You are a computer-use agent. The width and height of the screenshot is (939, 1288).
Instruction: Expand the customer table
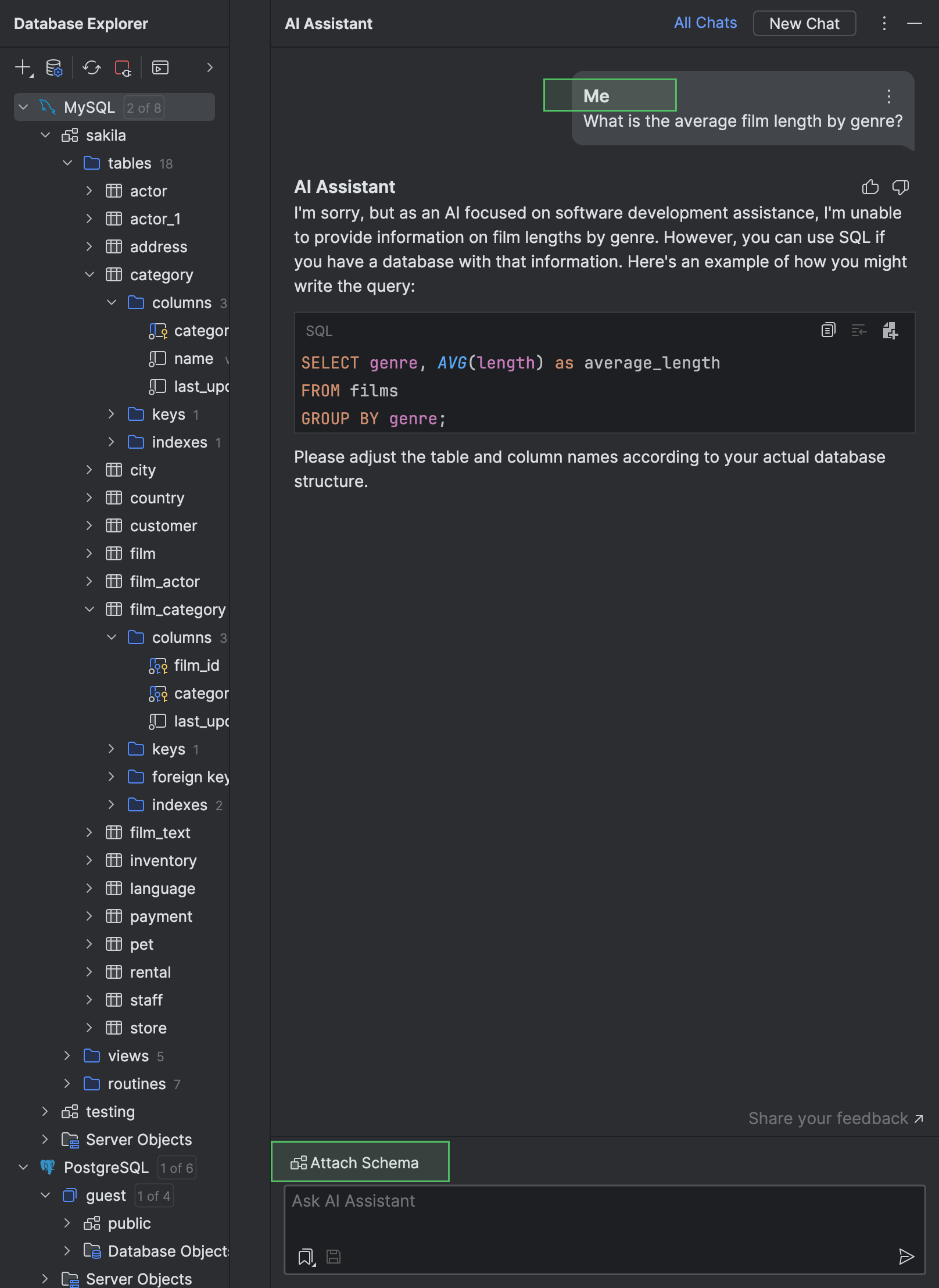pos(89,525)
